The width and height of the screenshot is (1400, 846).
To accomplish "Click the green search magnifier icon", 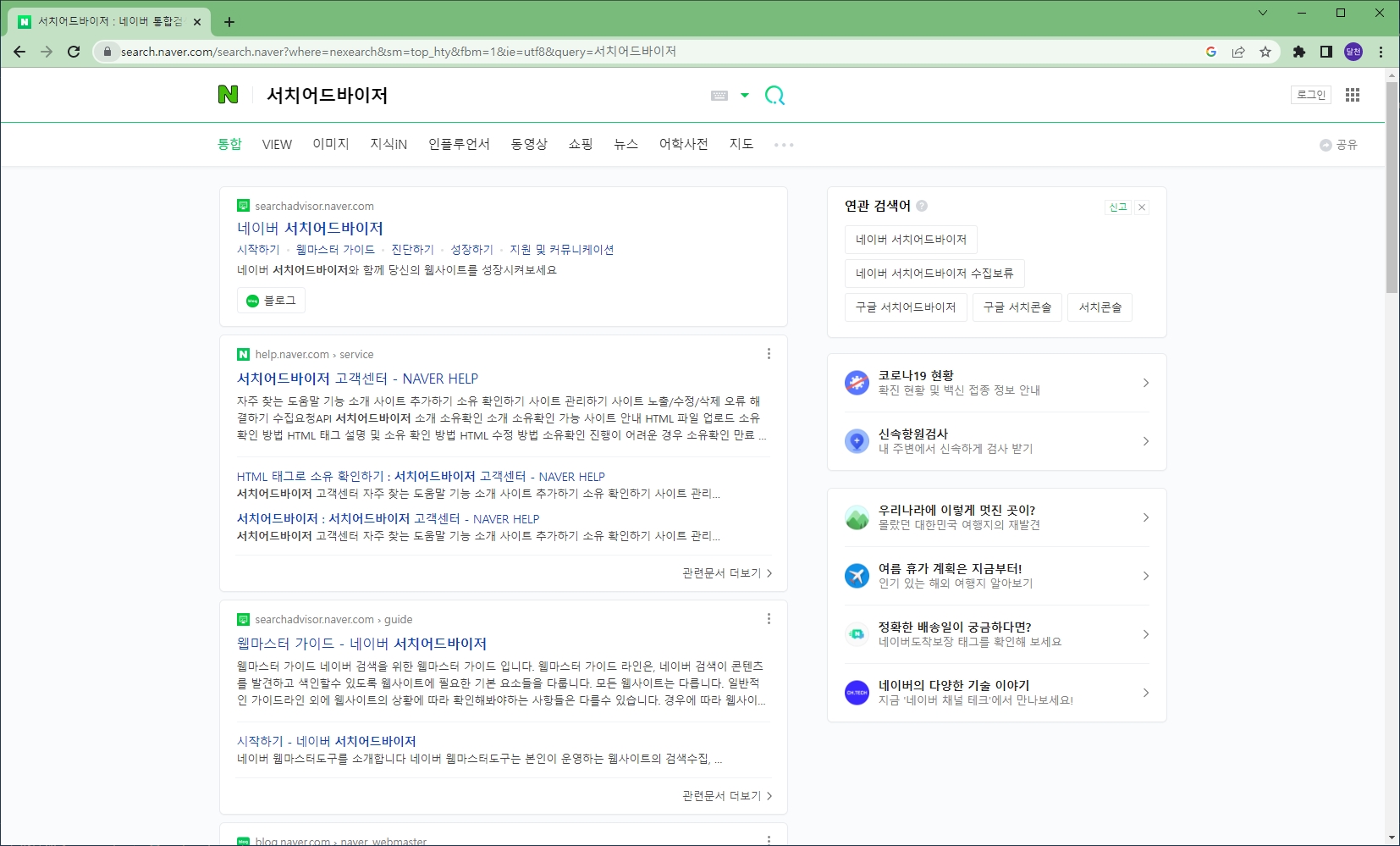I will (774, 95).
